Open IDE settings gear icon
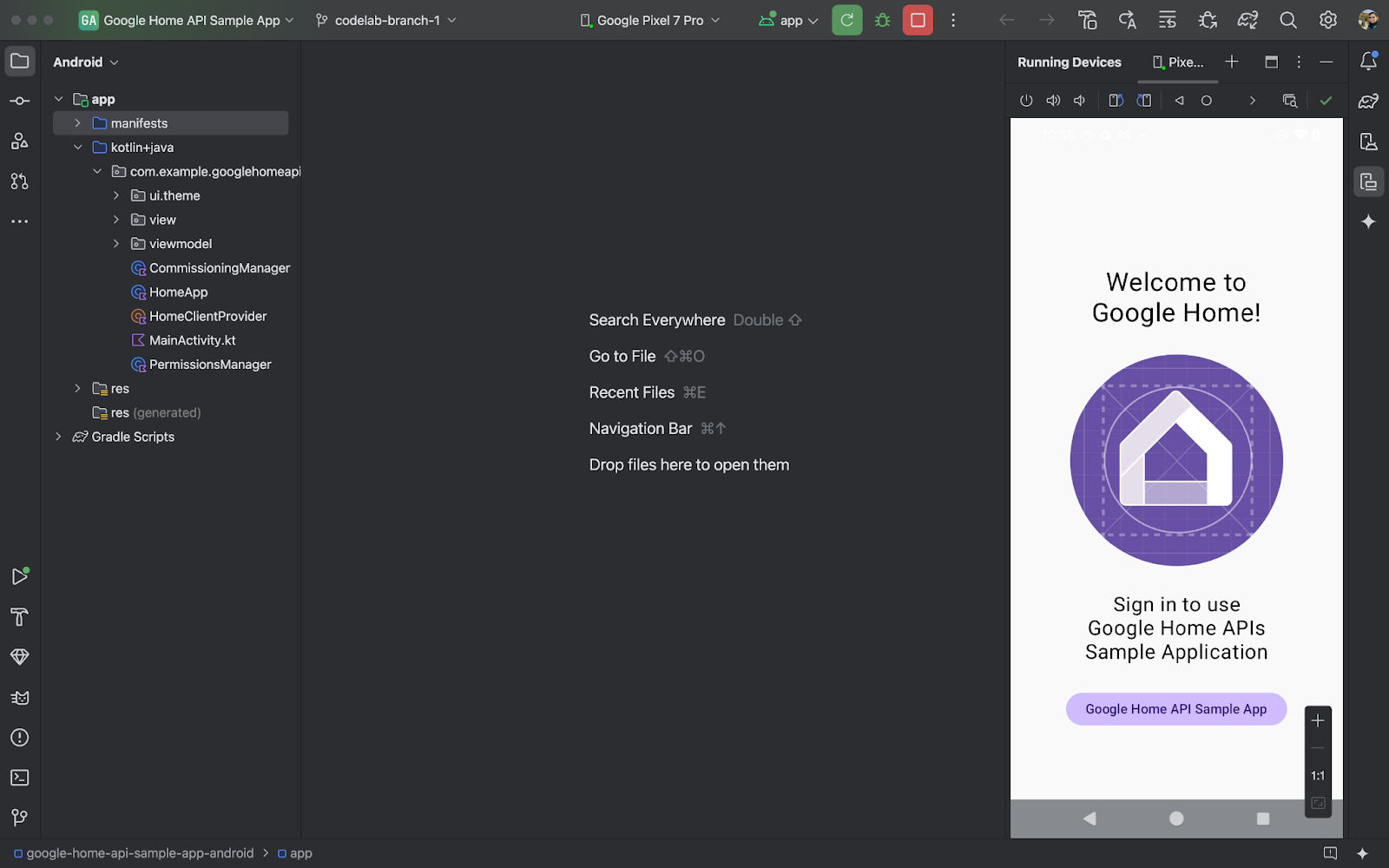Viewport: 1389px width, 868px height. click(x=1328, y=20)
